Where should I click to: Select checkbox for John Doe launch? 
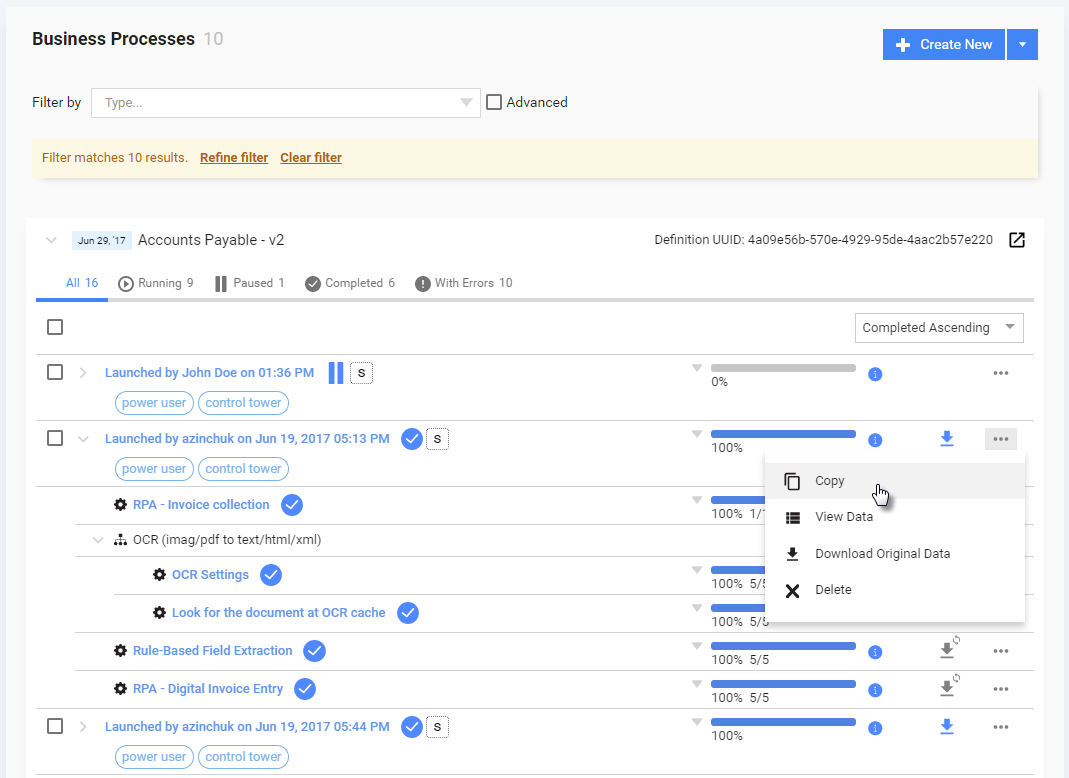tap(55, 372)
